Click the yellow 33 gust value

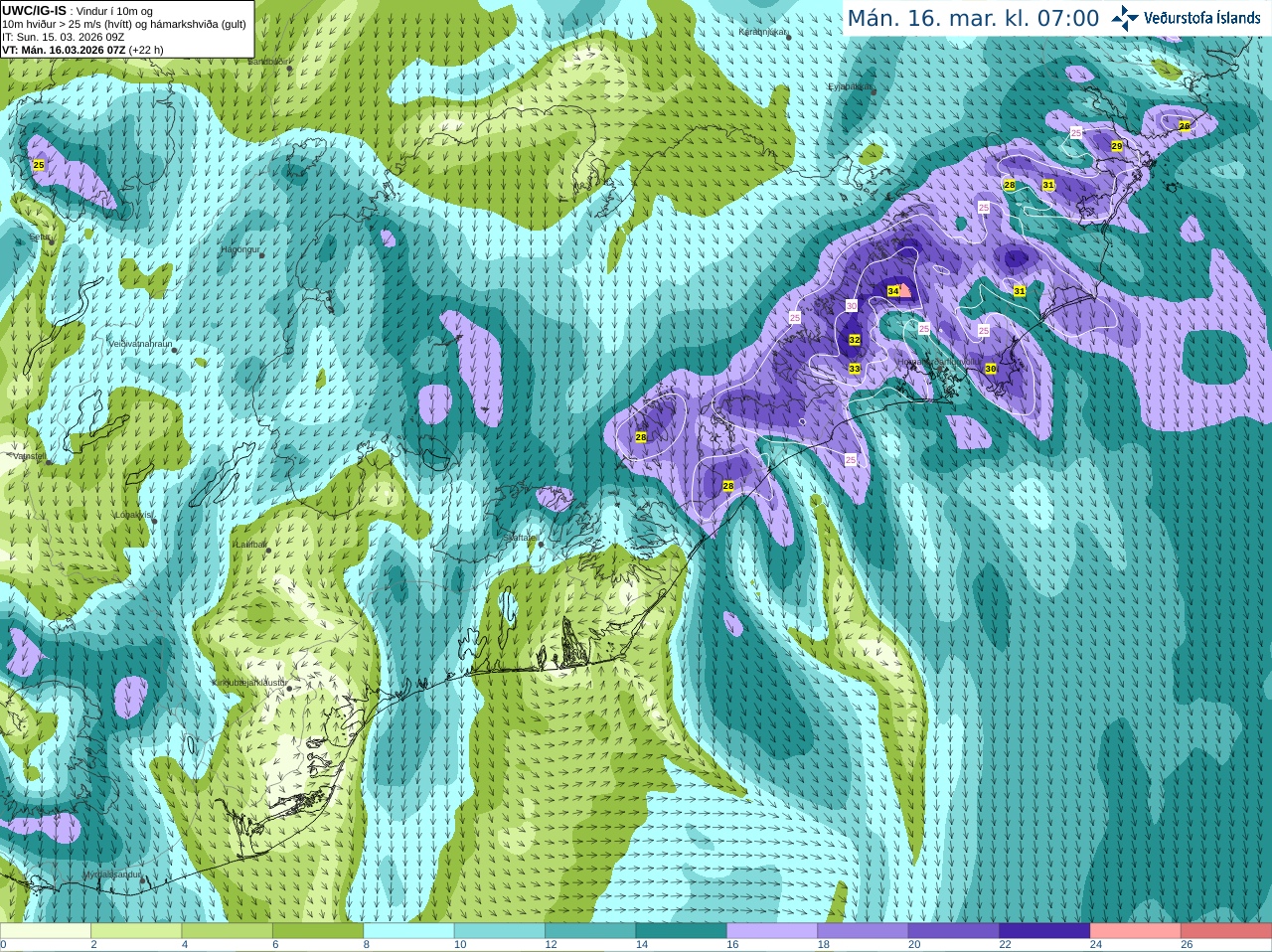click(x=855, y=369)
